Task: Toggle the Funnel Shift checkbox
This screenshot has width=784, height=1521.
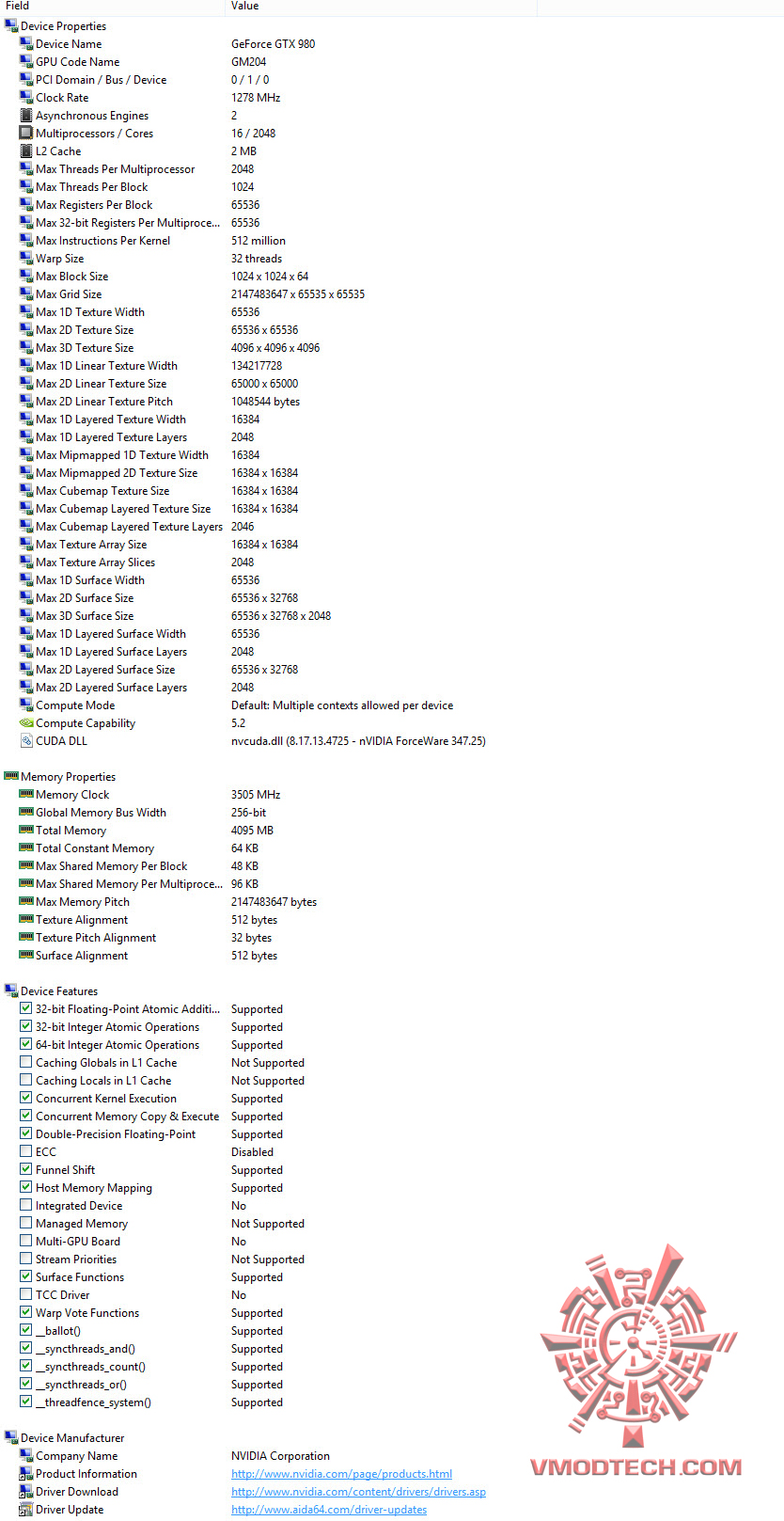Action: click(26, 1169)
